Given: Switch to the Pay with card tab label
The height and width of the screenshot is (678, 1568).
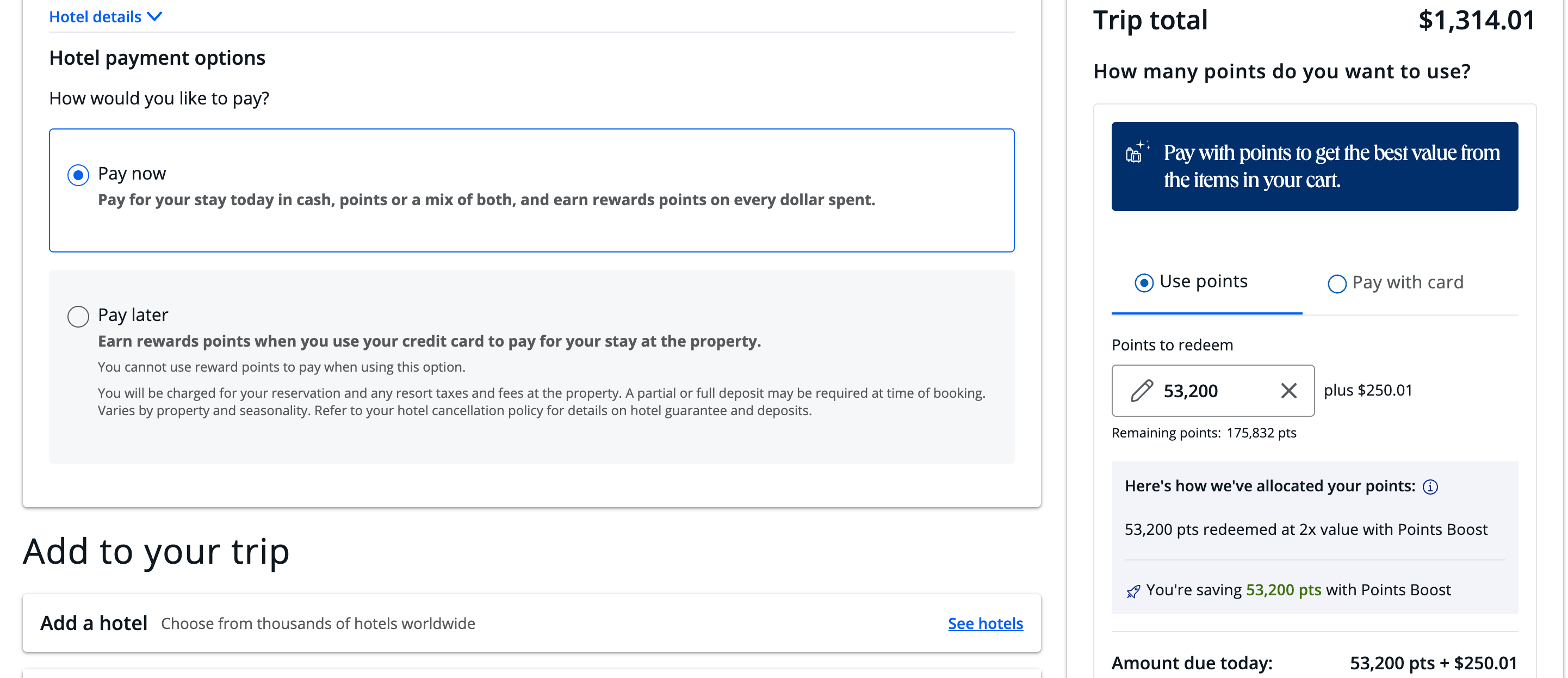Looking at the screenshot, I should [1408, 282].
